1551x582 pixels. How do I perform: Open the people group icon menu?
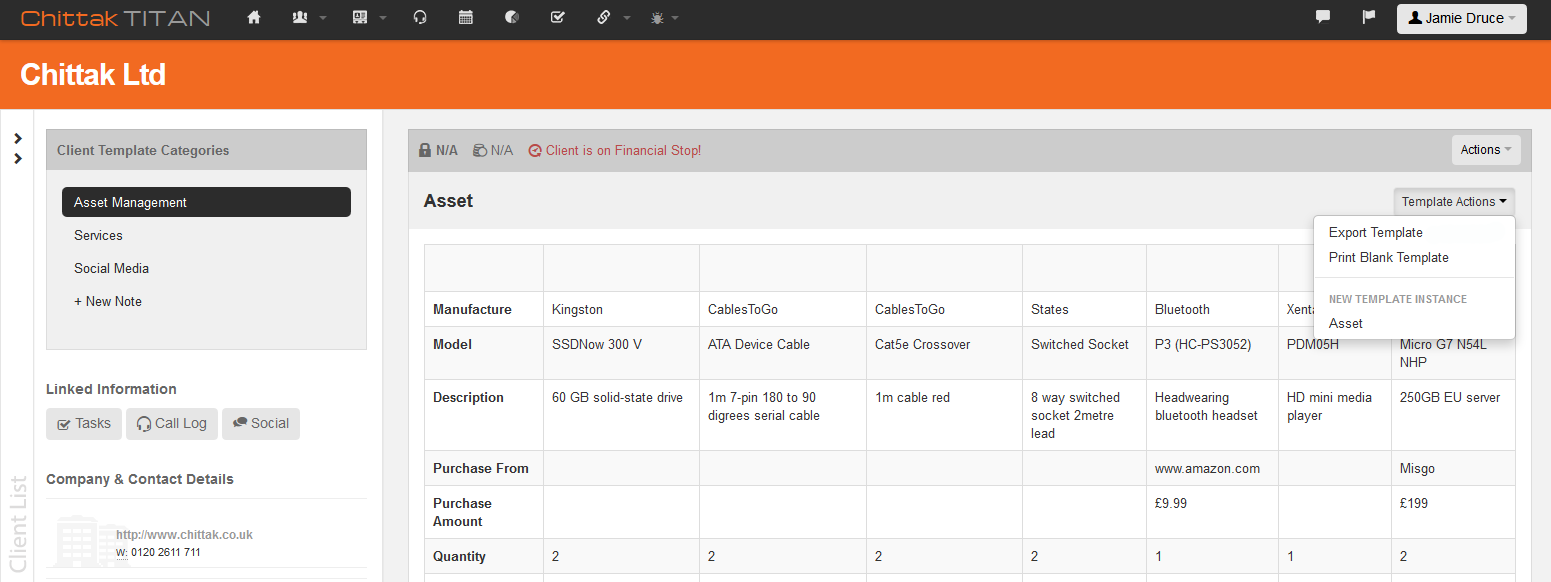coord(308,17)
